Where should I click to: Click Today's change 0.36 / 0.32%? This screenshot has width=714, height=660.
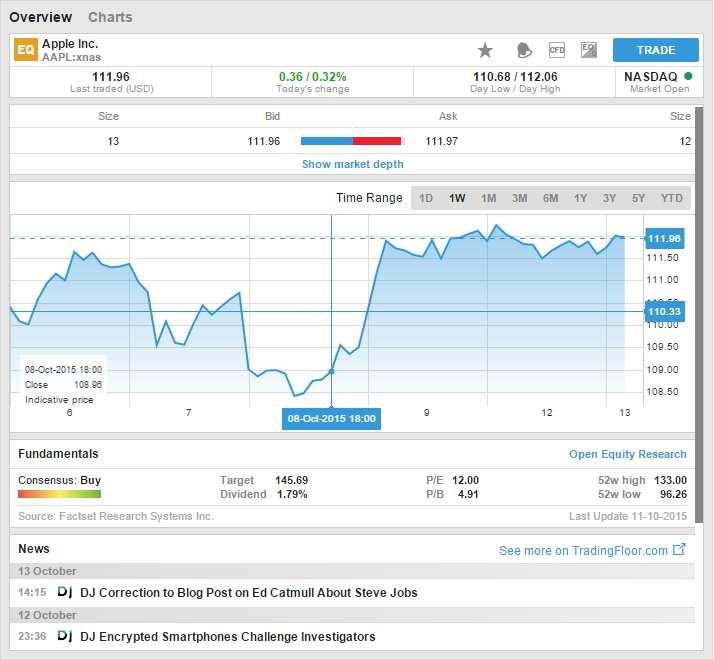(x=312, y=77)
